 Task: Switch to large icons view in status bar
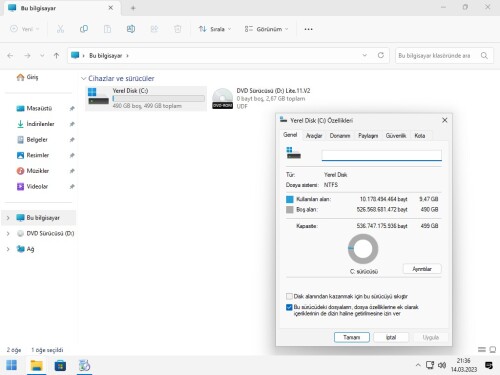(x=493, y=350)
